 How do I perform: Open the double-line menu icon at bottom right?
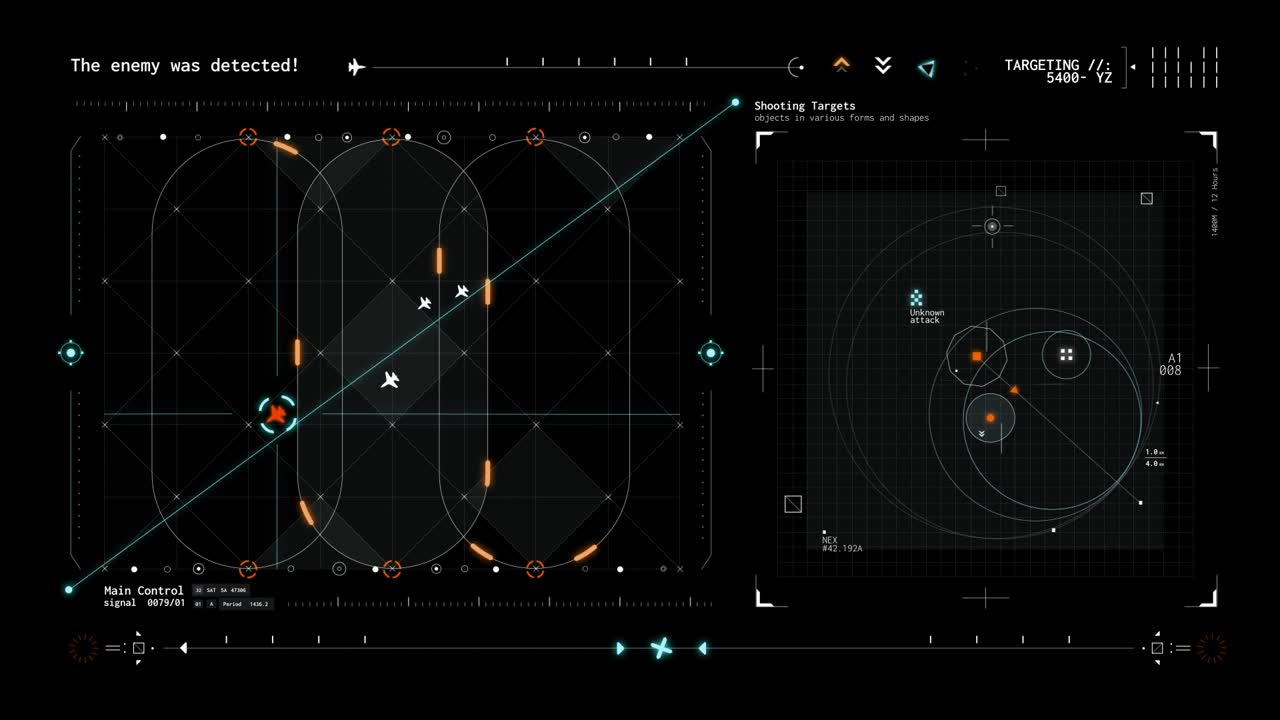coord(1183,648)
